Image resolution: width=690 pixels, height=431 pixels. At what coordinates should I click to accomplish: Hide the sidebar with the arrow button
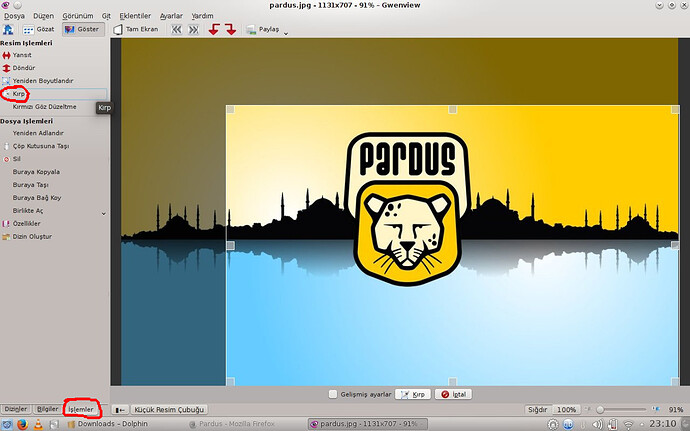(120, 410)
